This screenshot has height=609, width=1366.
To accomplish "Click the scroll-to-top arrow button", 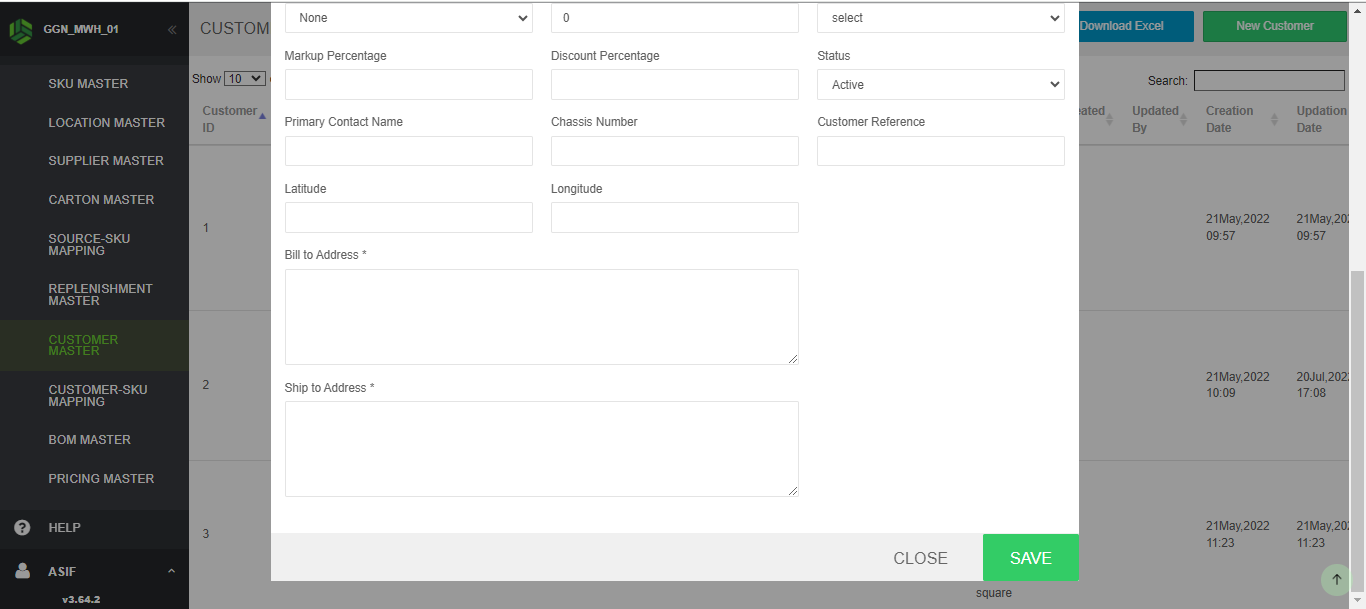I will click(1336, 579).
